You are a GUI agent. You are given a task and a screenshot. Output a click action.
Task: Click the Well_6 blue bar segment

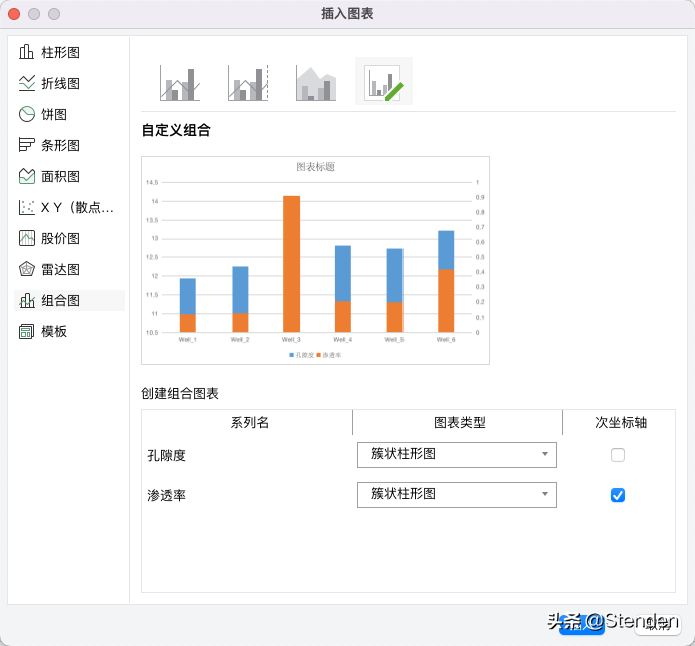coord(446,250)
